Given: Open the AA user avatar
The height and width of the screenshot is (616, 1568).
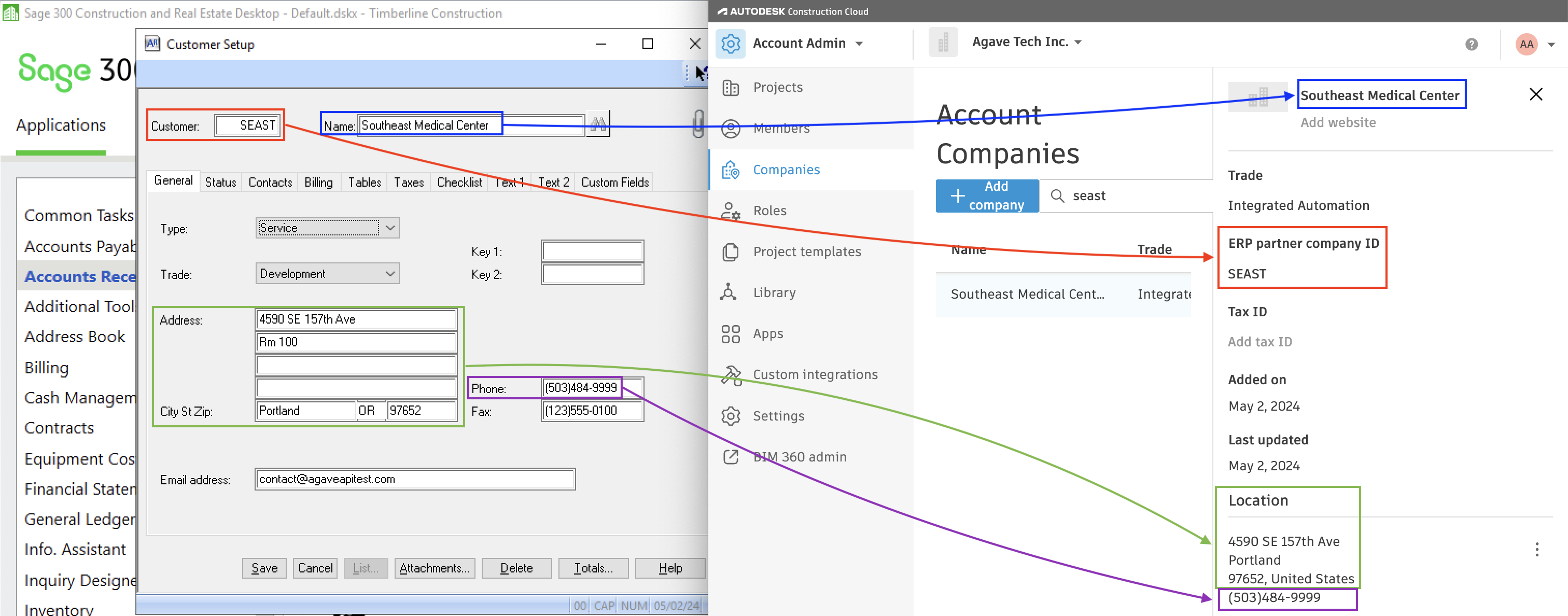Looking at the screenshot, I should point(1526,44).
